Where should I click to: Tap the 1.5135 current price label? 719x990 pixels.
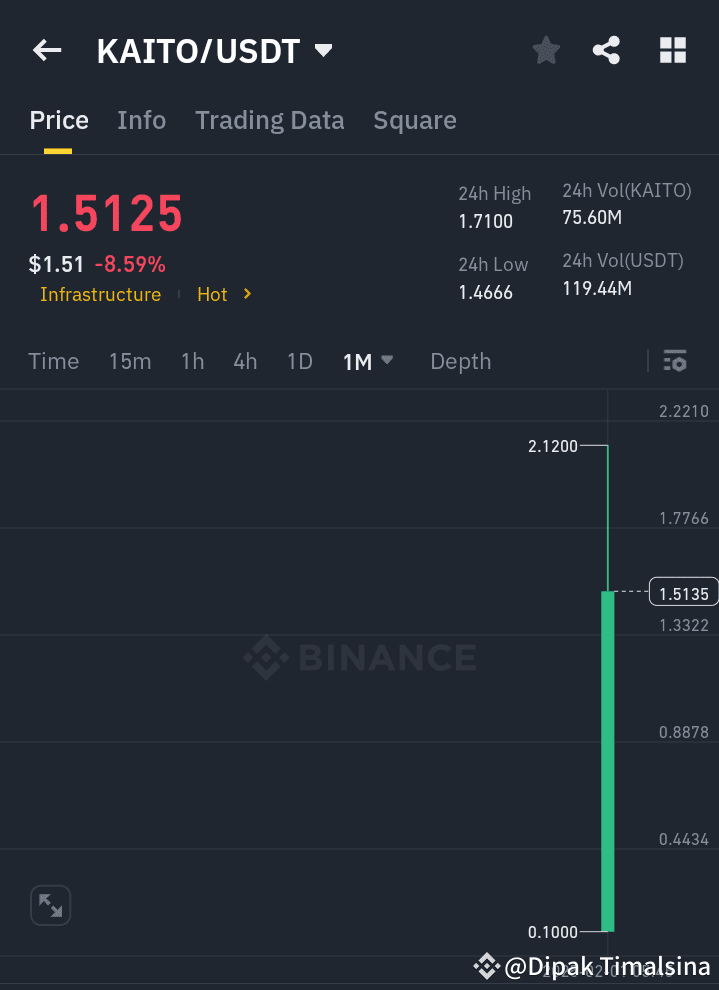point(683,591)
